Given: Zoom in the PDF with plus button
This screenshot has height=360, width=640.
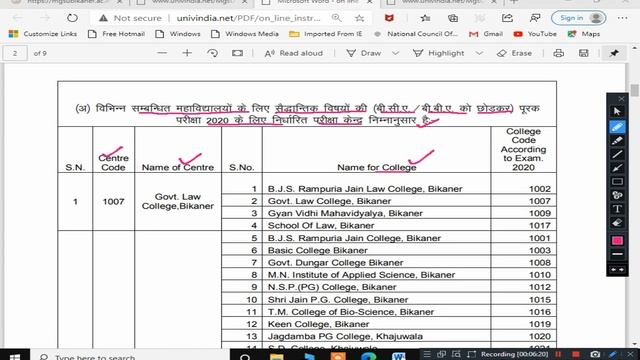Looking at the screenshot, I should click(187, 53).
